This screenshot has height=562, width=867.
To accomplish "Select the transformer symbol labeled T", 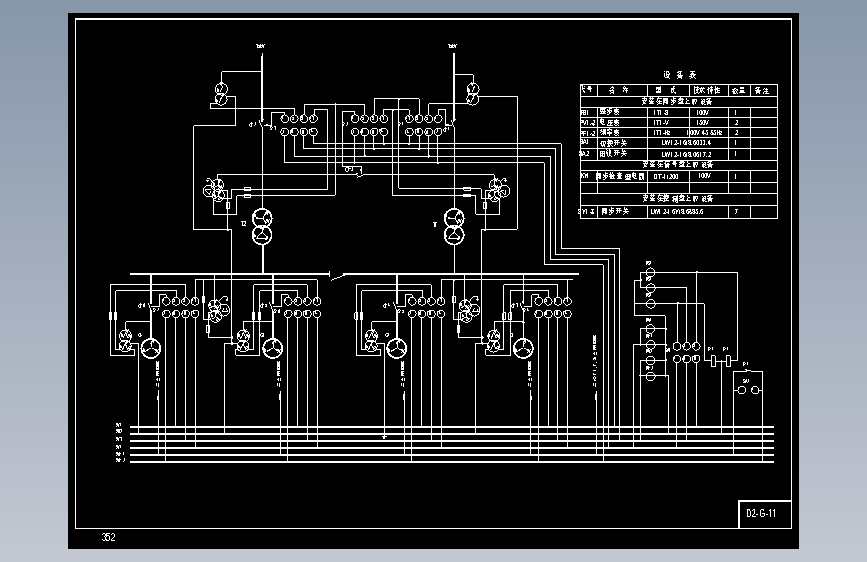I will pyautogui.click(x=455, y=227).
